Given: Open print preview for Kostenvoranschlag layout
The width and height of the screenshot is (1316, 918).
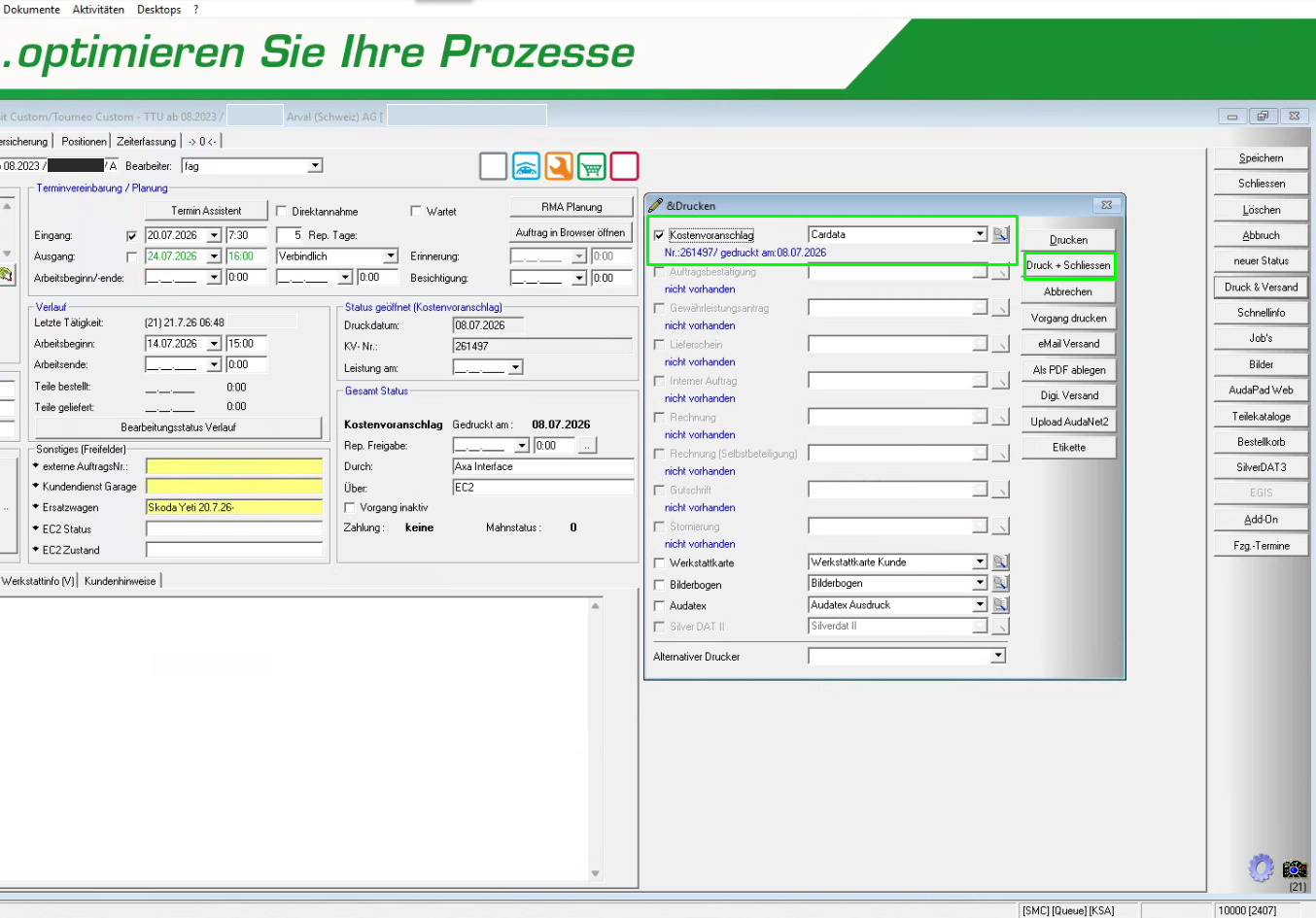Looking at the screenshot, I should [x=1000, y=234].
